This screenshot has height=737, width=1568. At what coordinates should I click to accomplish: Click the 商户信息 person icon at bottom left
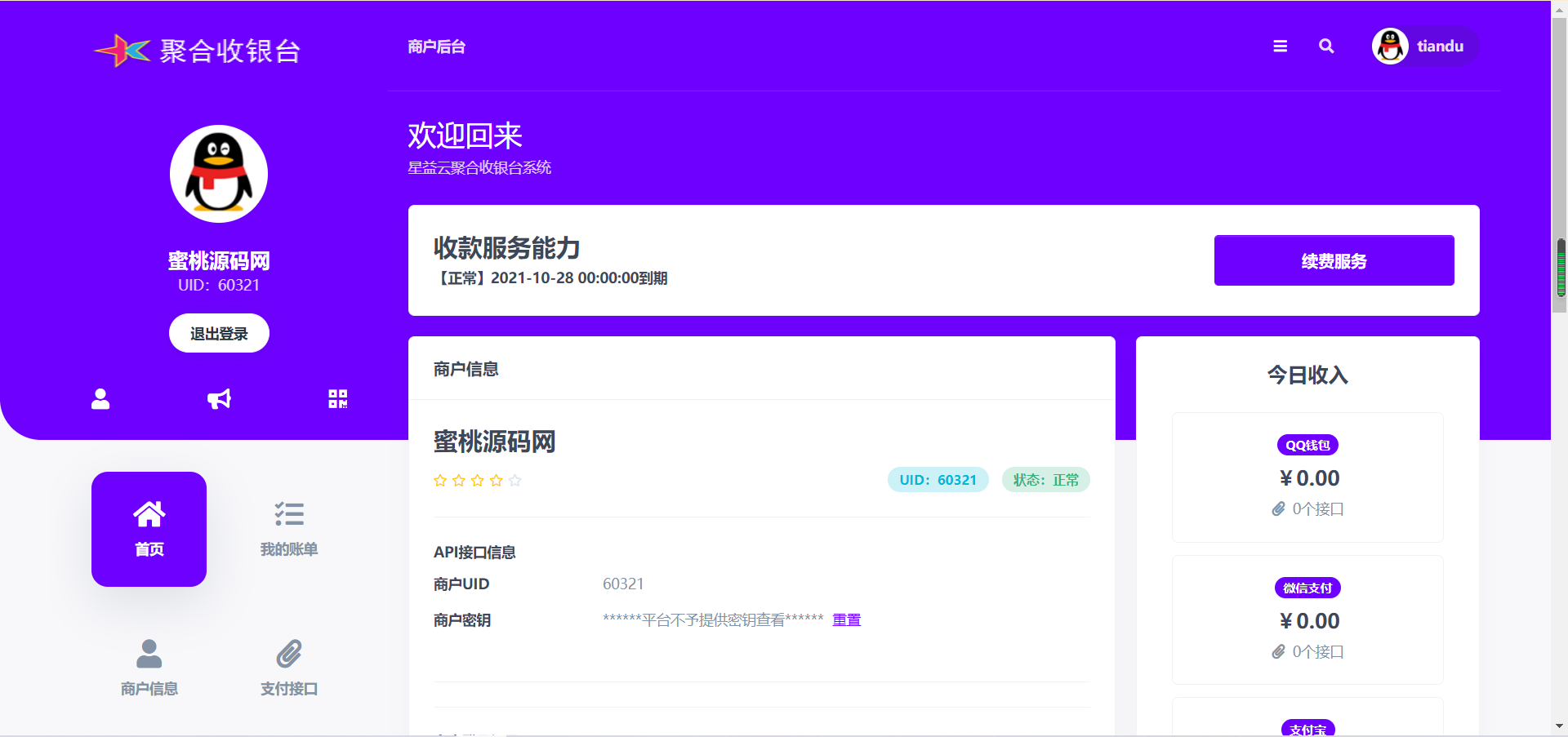[x=148, y=653]
